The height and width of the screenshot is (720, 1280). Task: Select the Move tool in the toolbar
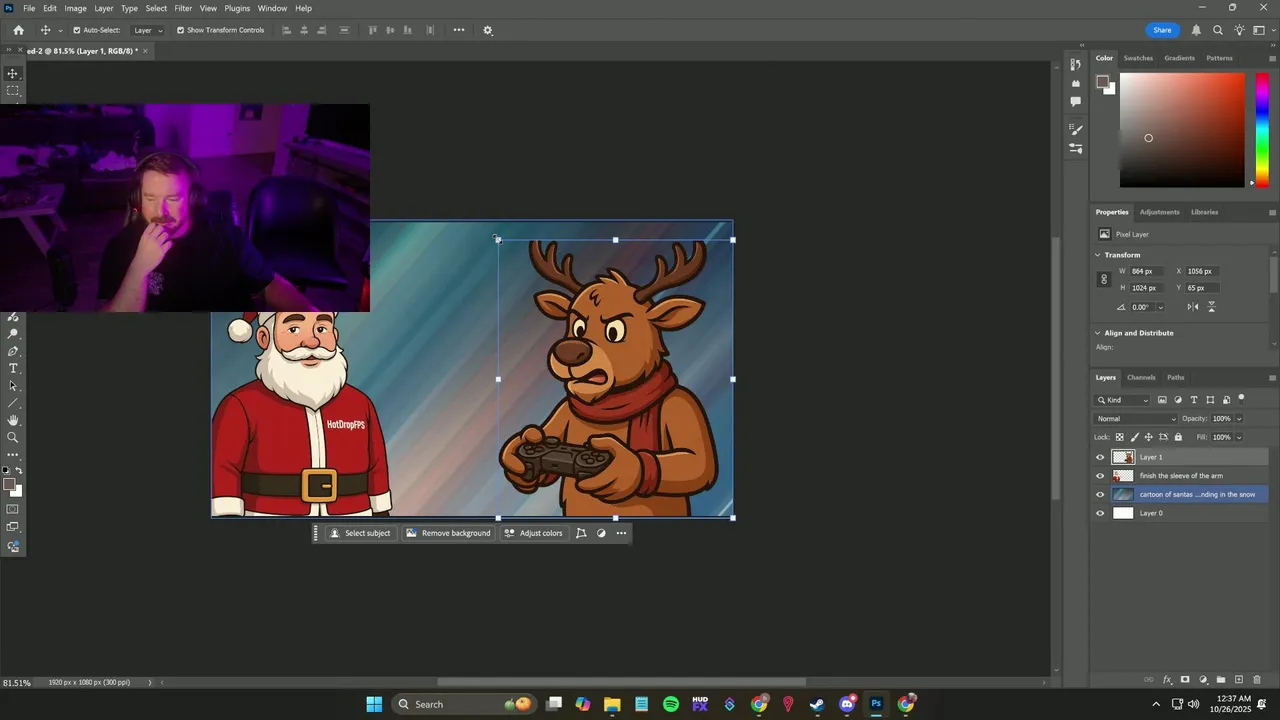(x=13, y=74)
